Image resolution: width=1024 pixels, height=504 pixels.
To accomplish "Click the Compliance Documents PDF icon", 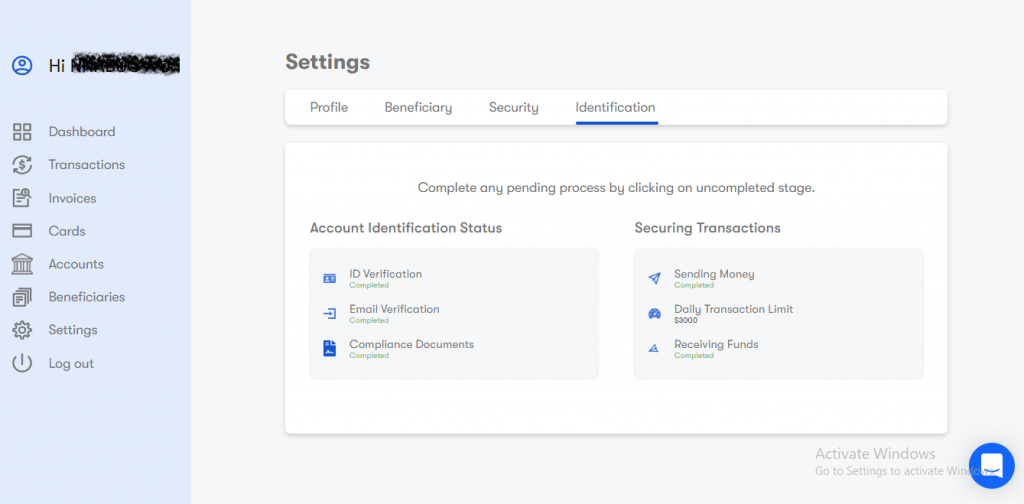I will click(330, 349).
